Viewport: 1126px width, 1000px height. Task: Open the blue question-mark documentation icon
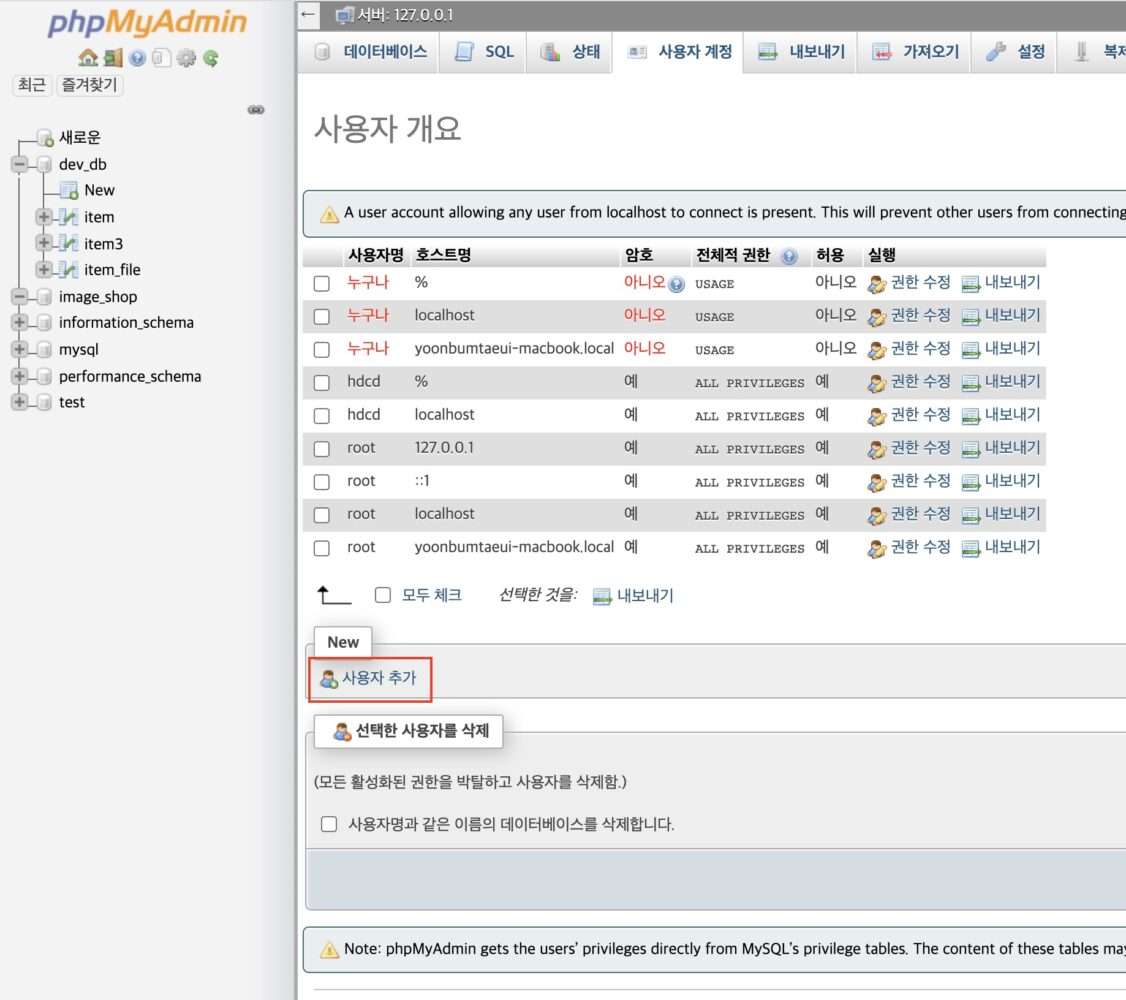click(x=137, y=58)
